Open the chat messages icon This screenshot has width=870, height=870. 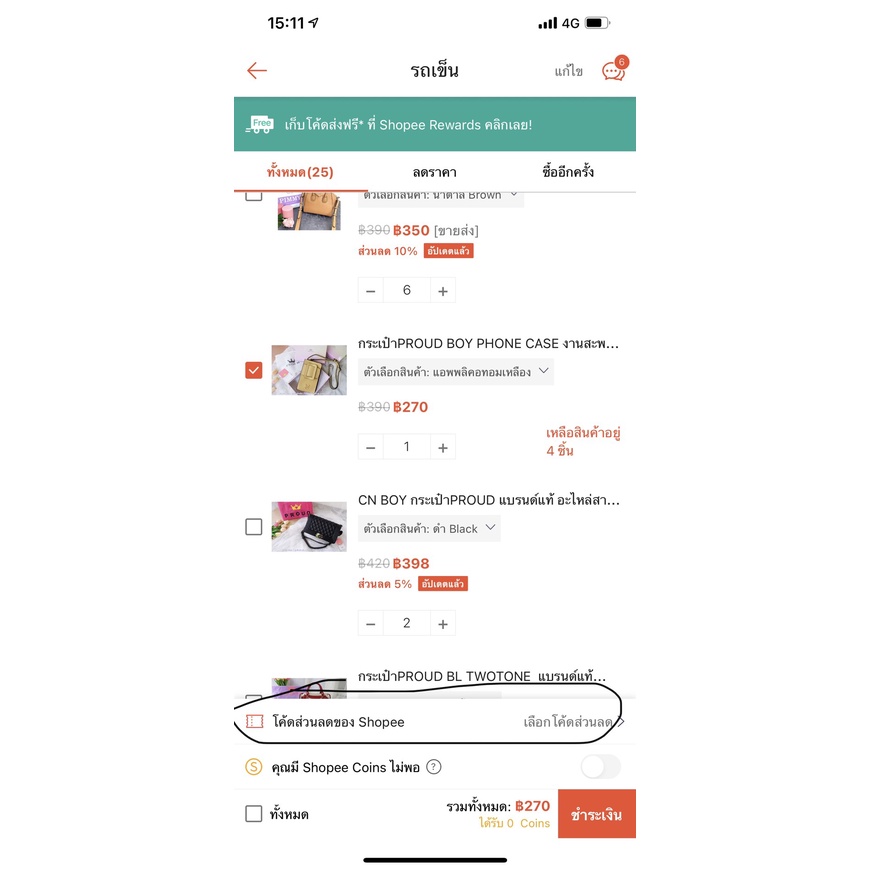coord(615,69)
